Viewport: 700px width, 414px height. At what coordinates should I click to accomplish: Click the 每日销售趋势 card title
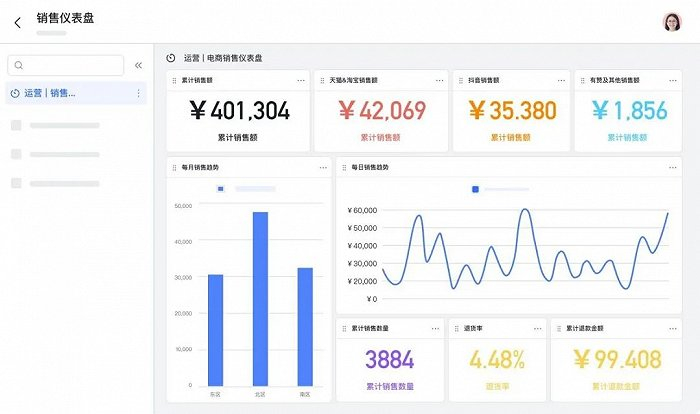click(x=370, y=167)
